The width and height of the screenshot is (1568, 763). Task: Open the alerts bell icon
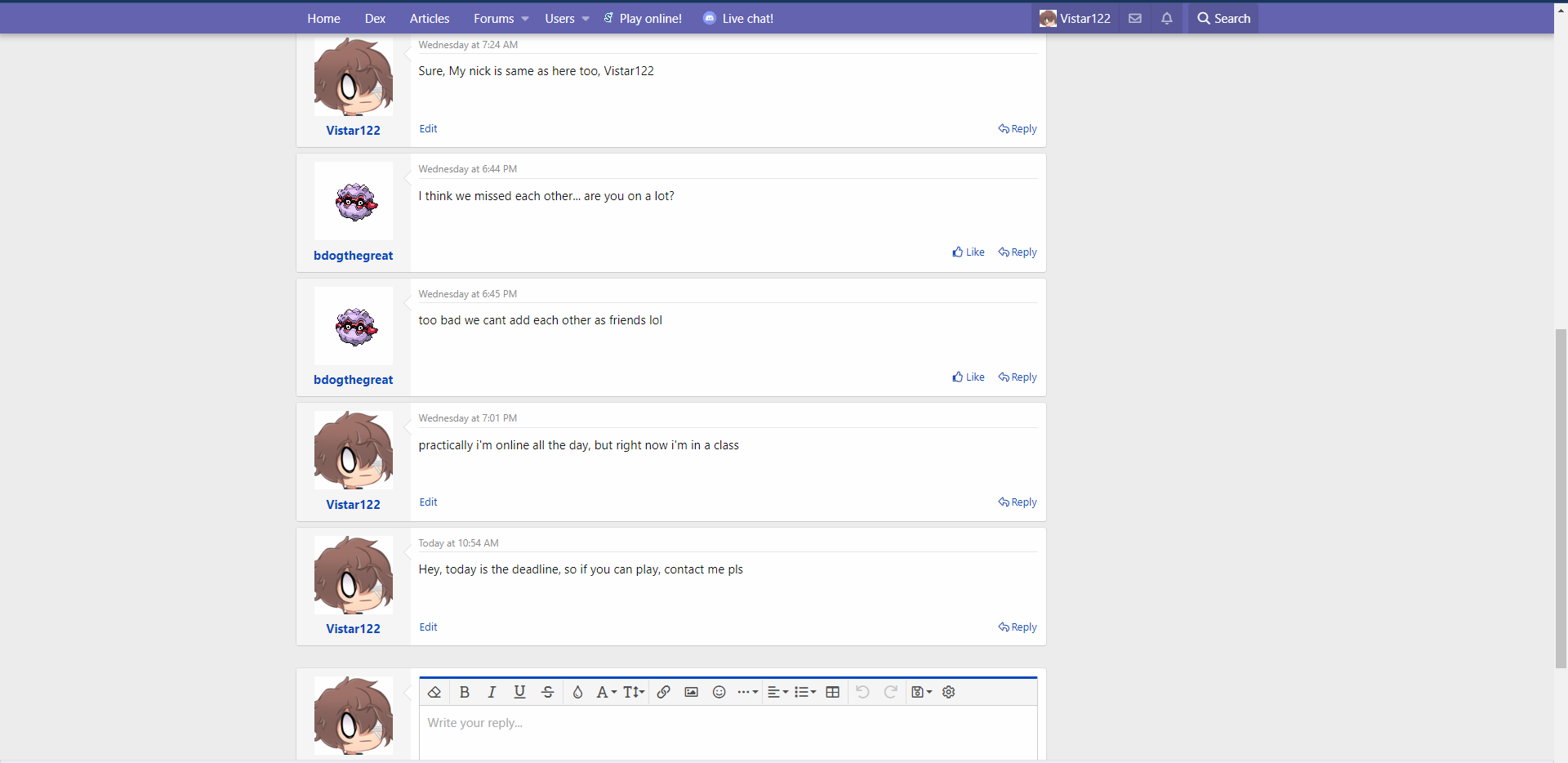pos(1166,18)
